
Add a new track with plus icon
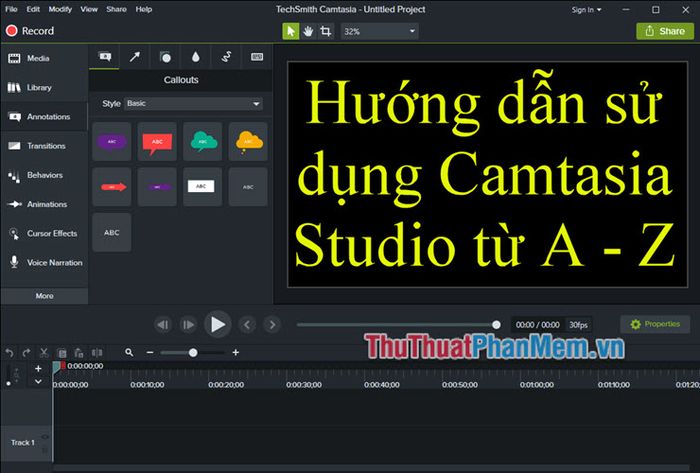(38, 369)
